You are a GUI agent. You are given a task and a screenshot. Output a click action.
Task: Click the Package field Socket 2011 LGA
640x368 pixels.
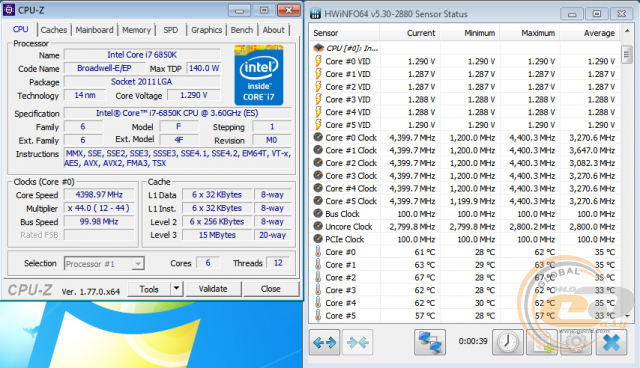[142, 82]
